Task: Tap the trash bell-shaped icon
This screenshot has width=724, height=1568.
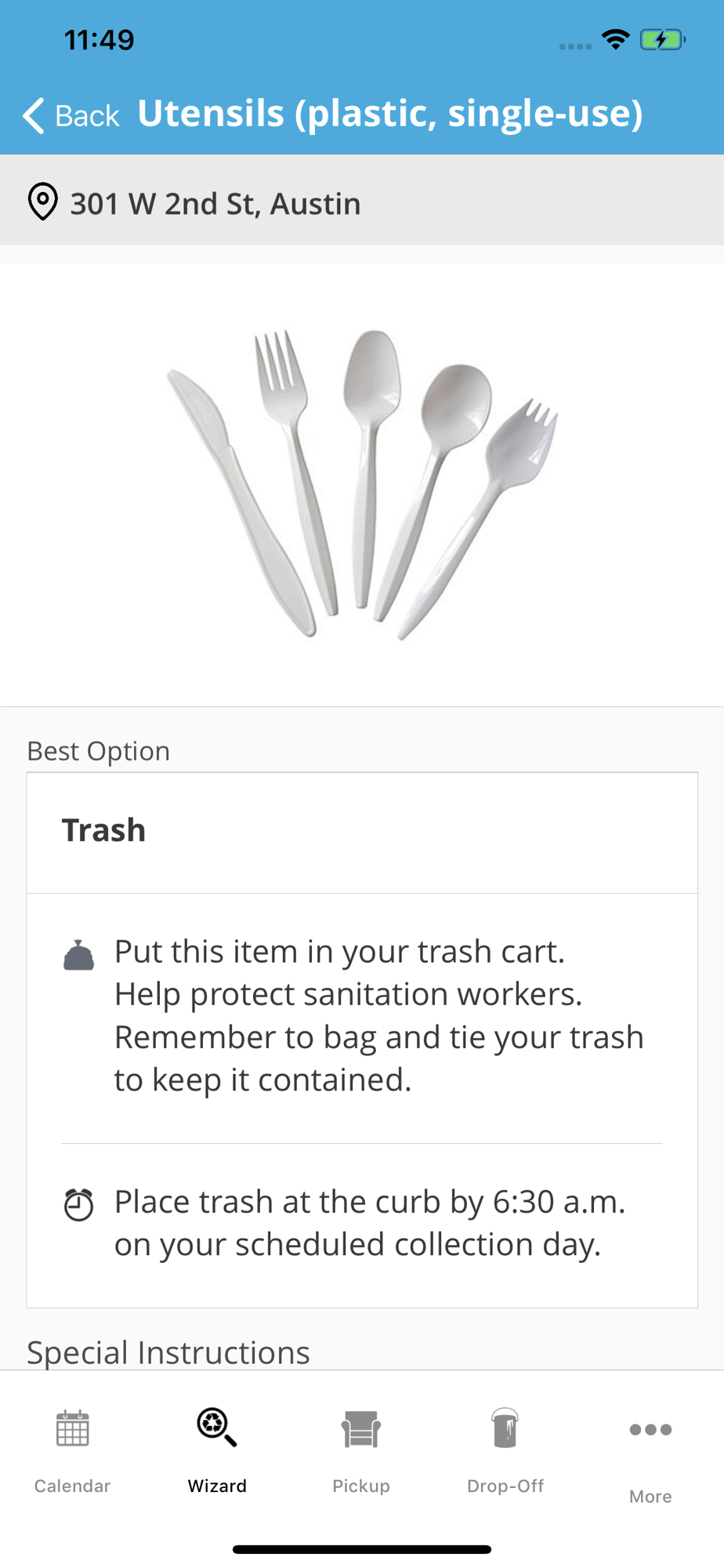Action: (78, 955)
